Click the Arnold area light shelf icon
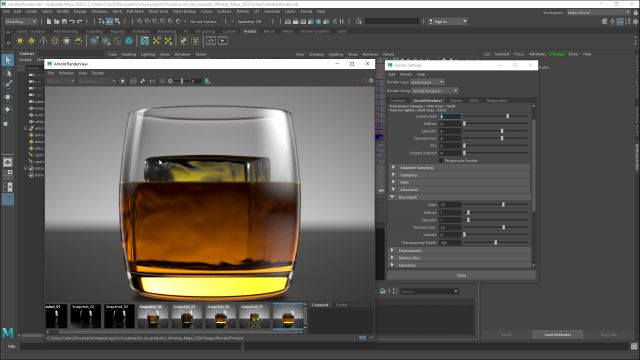640x360 pixels. (x=20, y=41)
